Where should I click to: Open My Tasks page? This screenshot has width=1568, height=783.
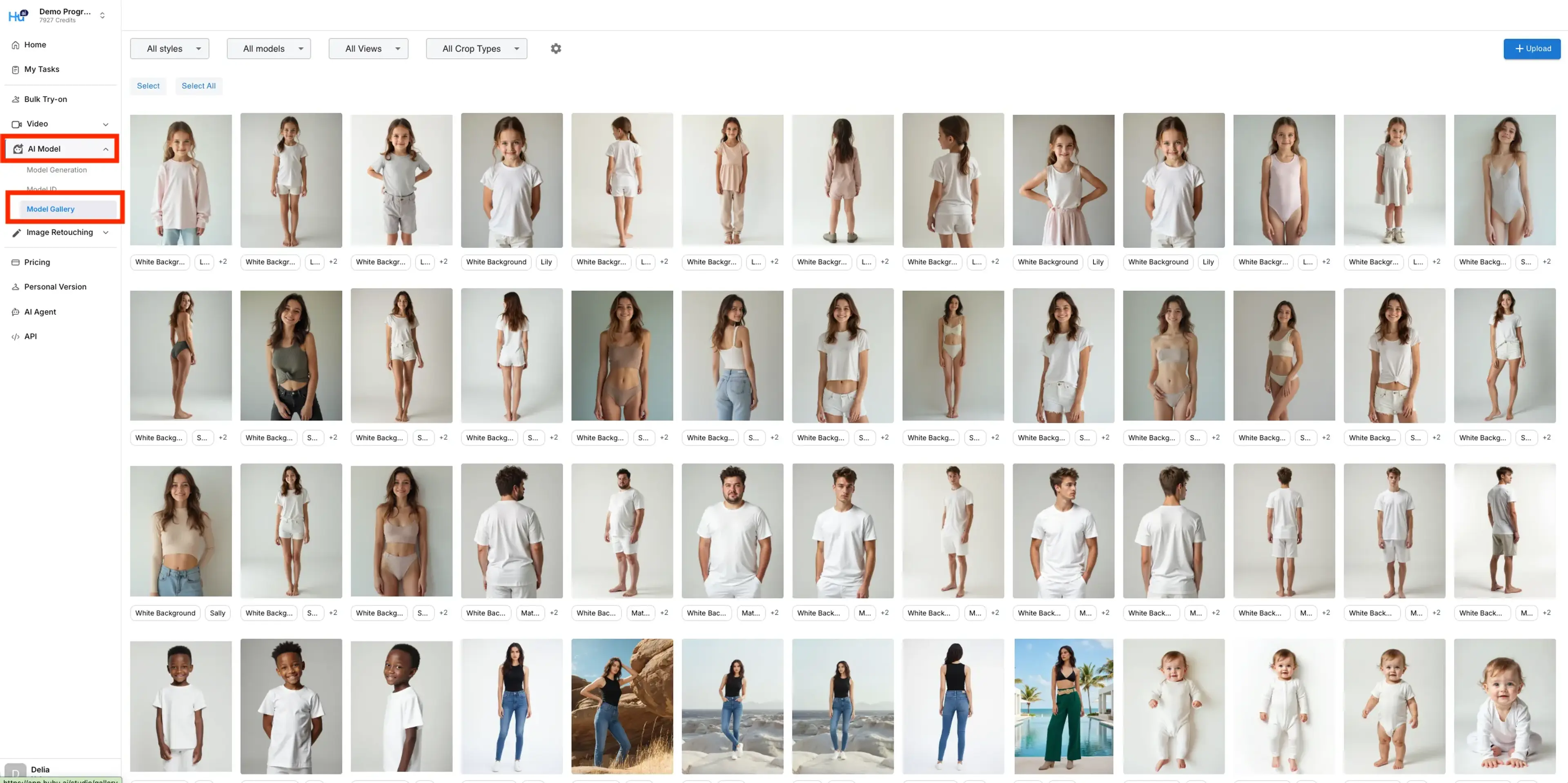coord(42,69)
